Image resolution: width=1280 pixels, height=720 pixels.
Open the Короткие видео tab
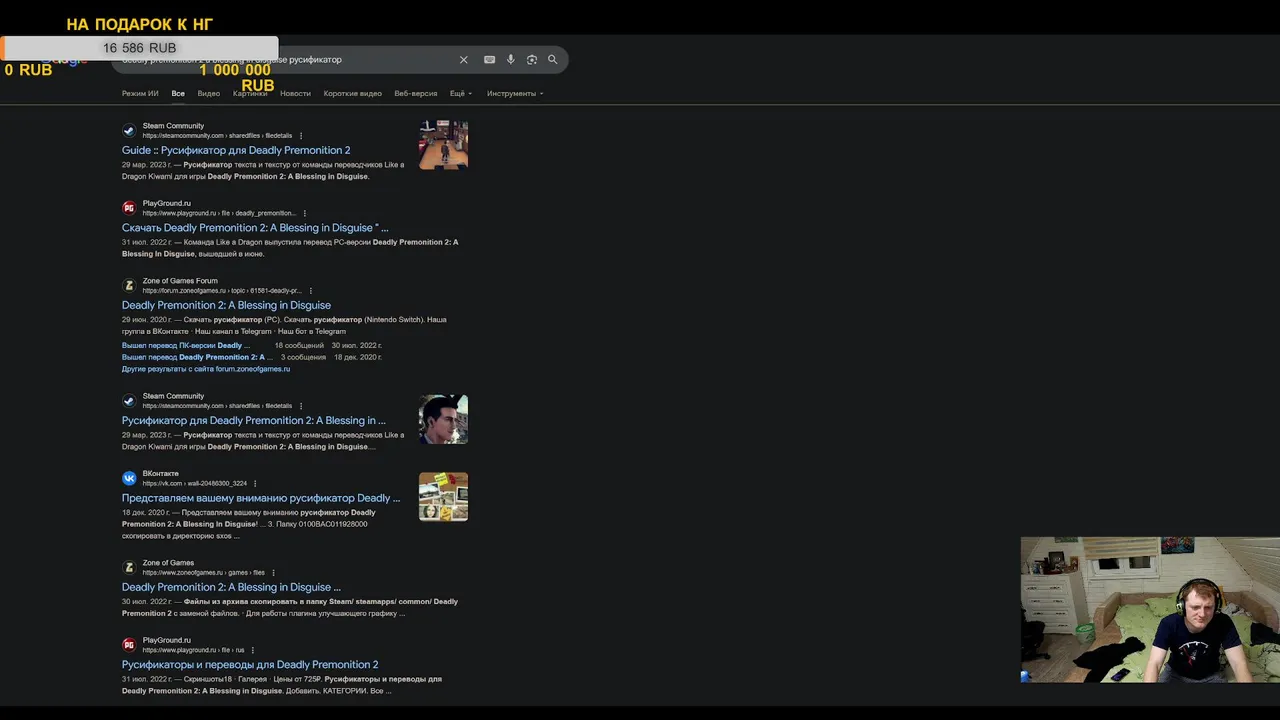click(352, 93)
